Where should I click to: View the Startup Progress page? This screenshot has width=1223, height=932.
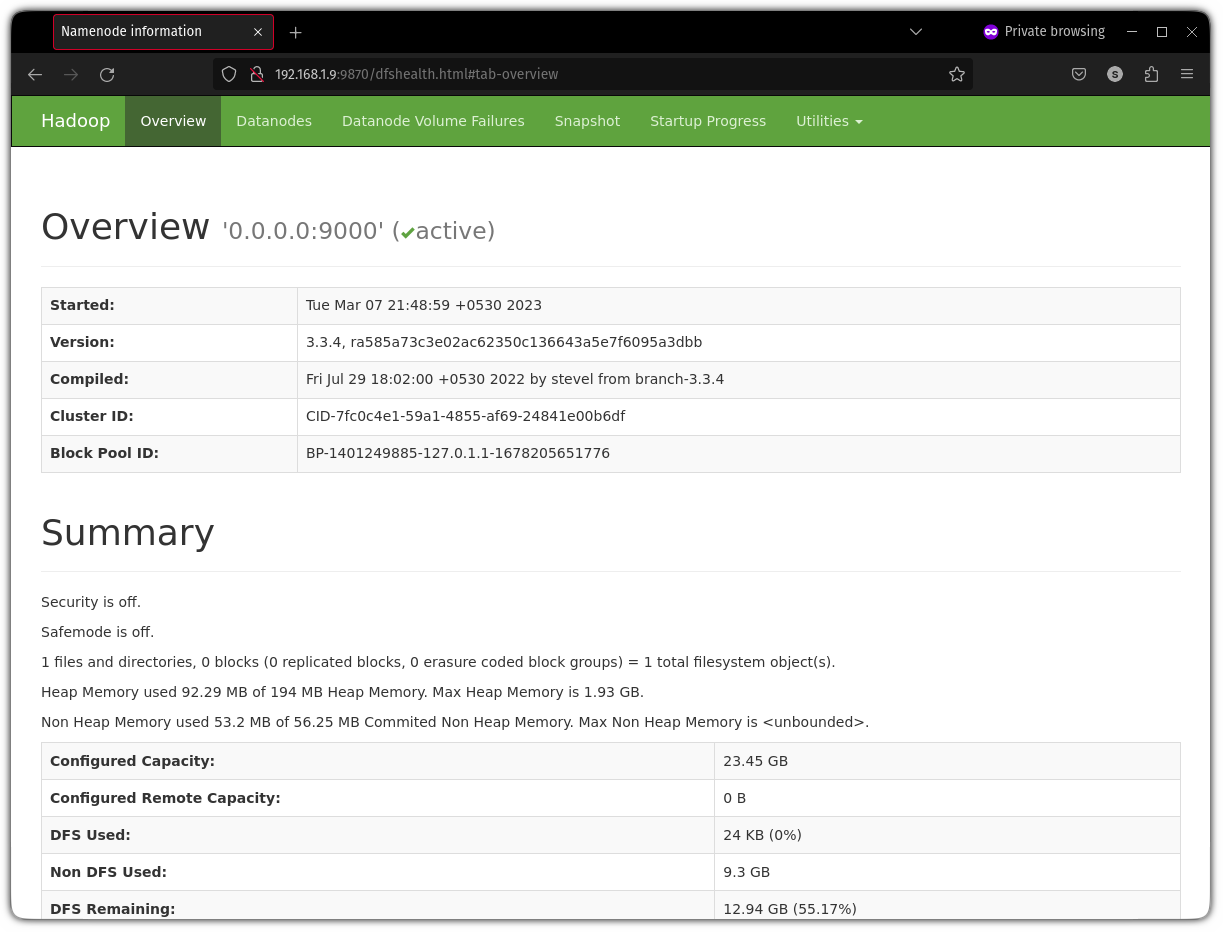(x=708, y=121)
